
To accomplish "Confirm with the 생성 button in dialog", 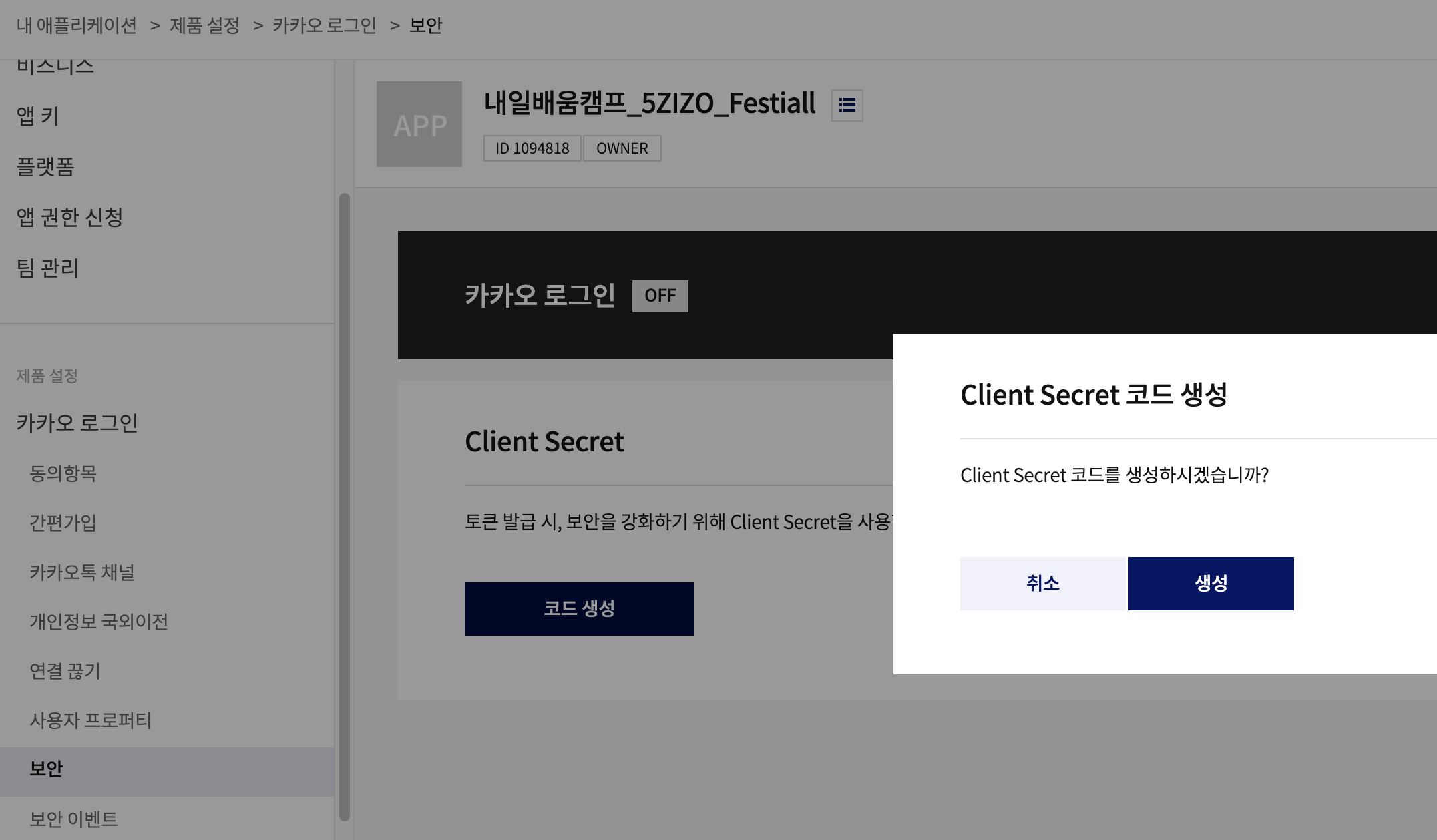I will (x=1210, y=583).
